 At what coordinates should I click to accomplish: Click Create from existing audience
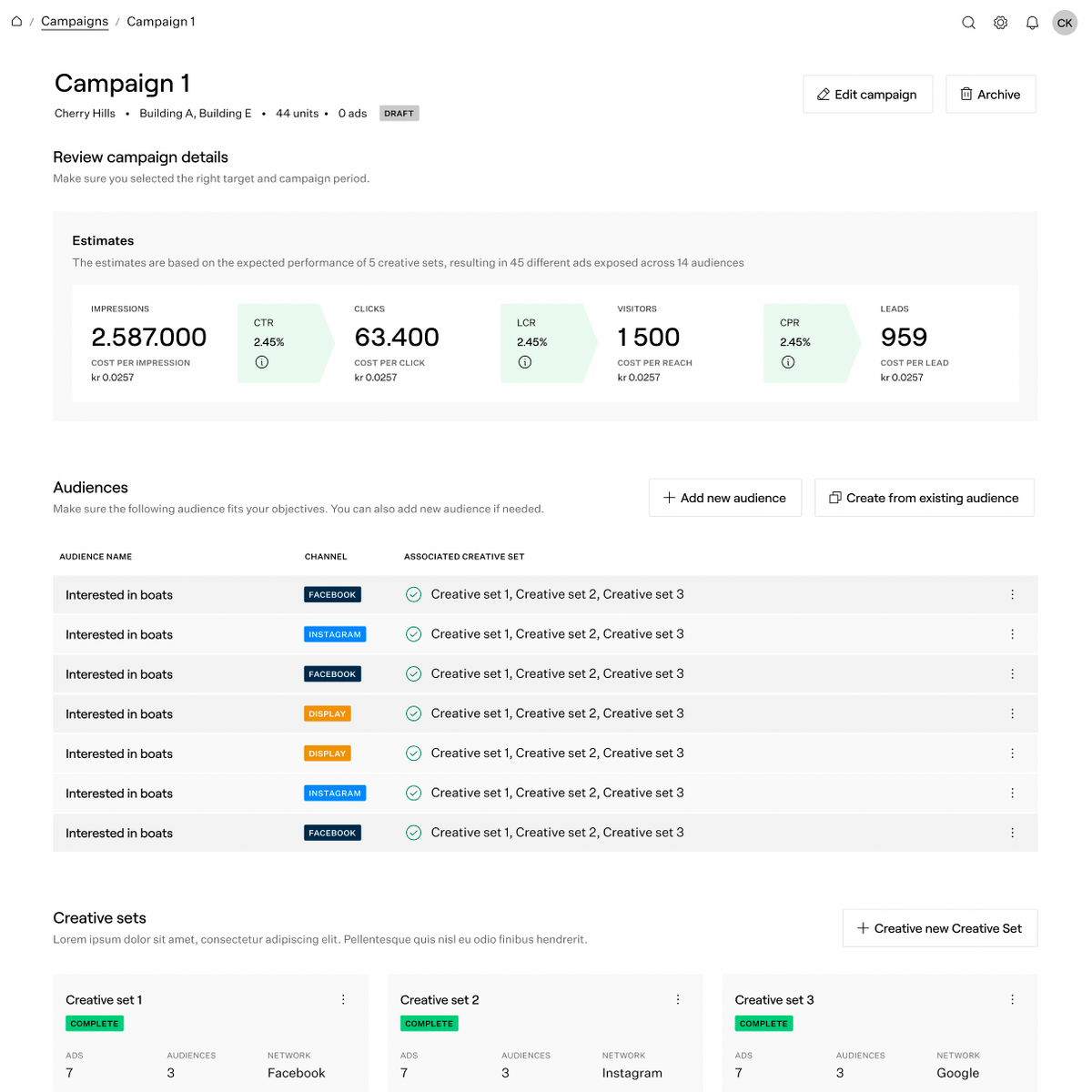[924, 498]
